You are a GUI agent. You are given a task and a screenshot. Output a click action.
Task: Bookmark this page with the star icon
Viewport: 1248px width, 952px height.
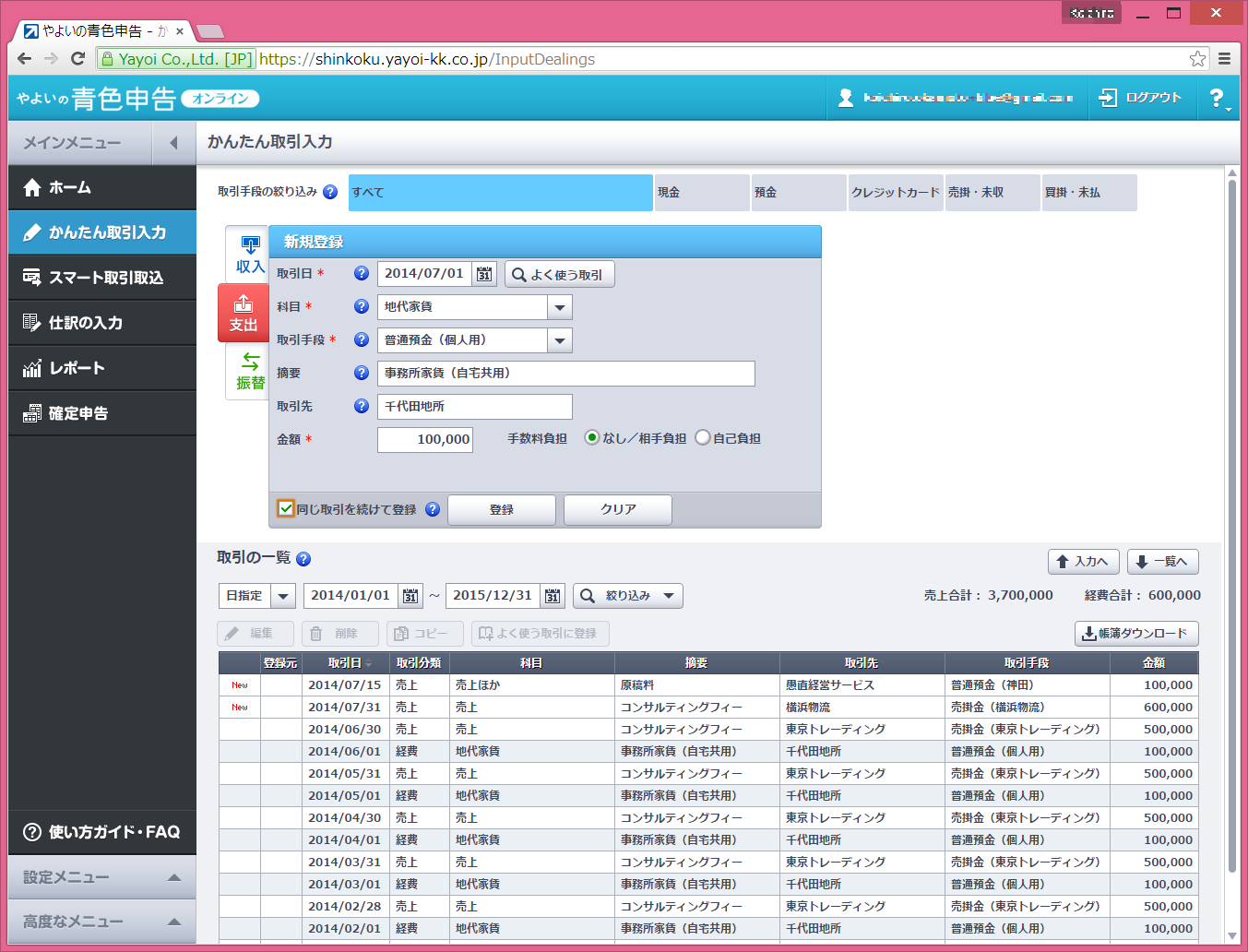pyautogui.click(x=1197, y=59)
